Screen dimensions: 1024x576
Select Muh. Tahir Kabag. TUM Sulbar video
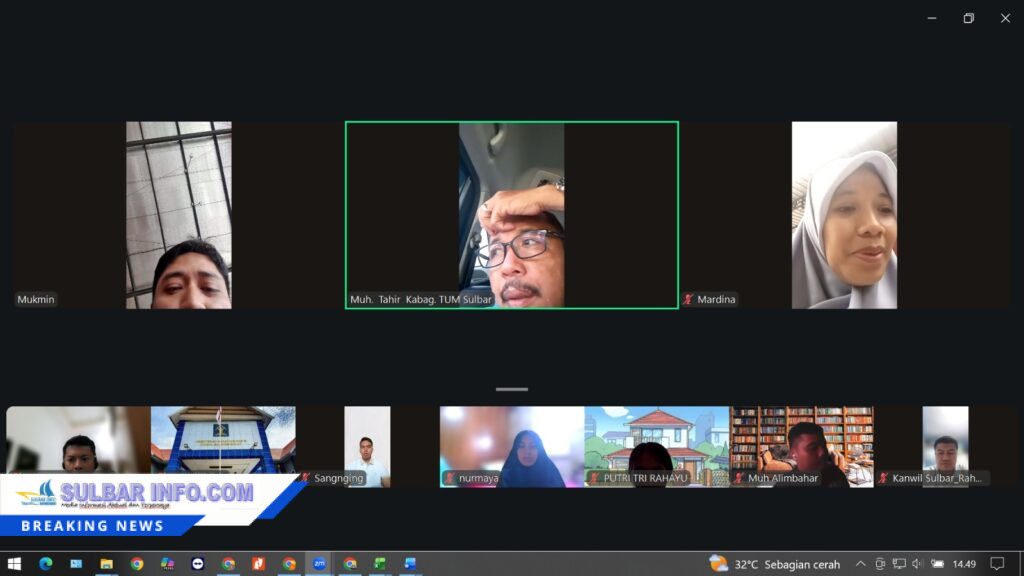[511, 215]
